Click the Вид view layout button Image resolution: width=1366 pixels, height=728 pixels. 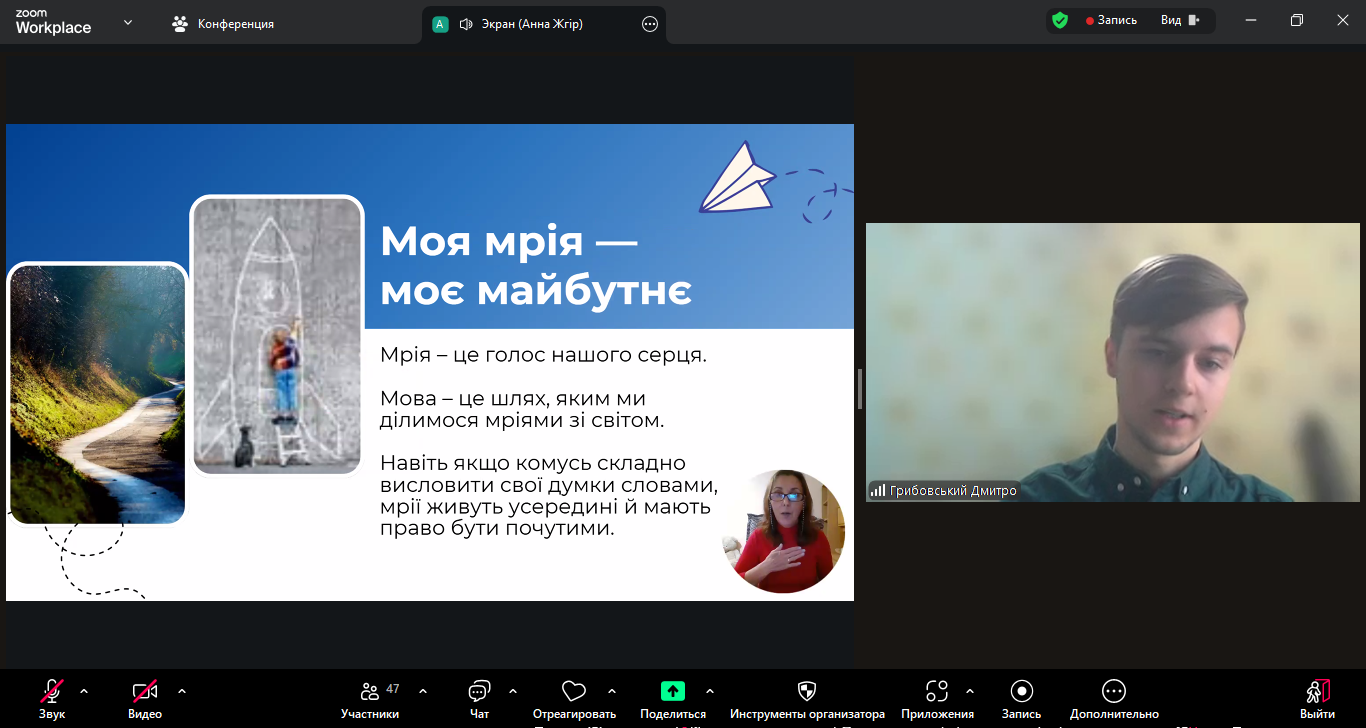click(1180, 20)
